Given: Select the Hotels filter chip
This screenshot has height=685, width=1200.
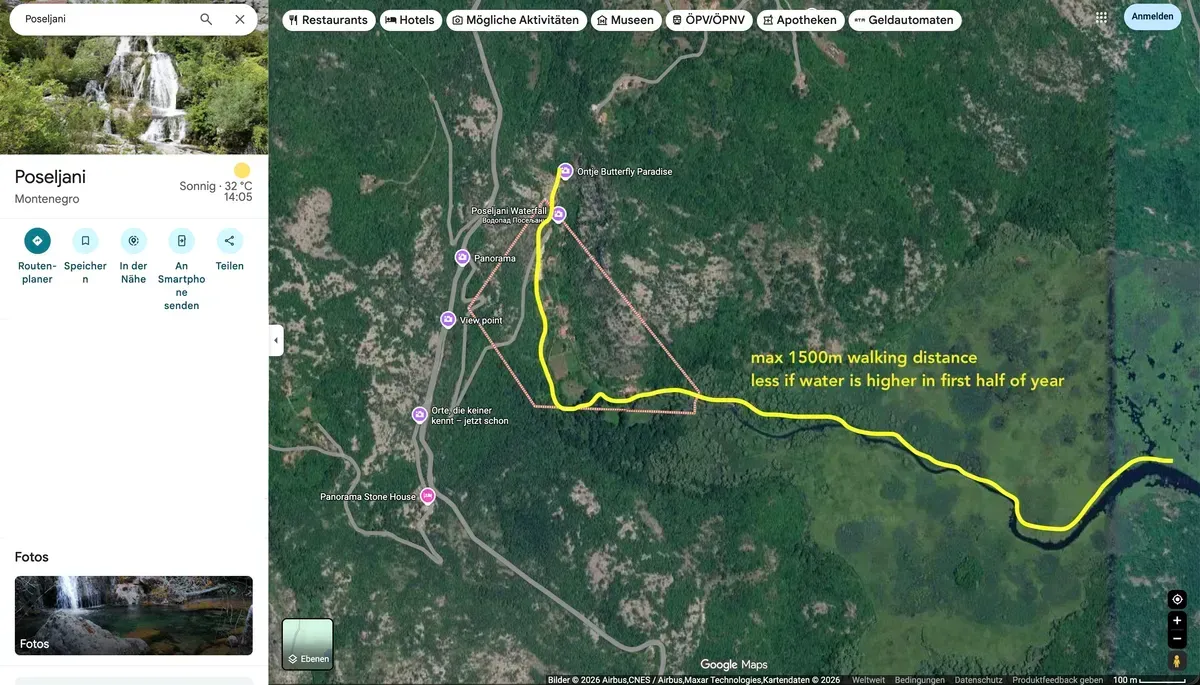Looking at the screenshot, I should click(410, 20).
